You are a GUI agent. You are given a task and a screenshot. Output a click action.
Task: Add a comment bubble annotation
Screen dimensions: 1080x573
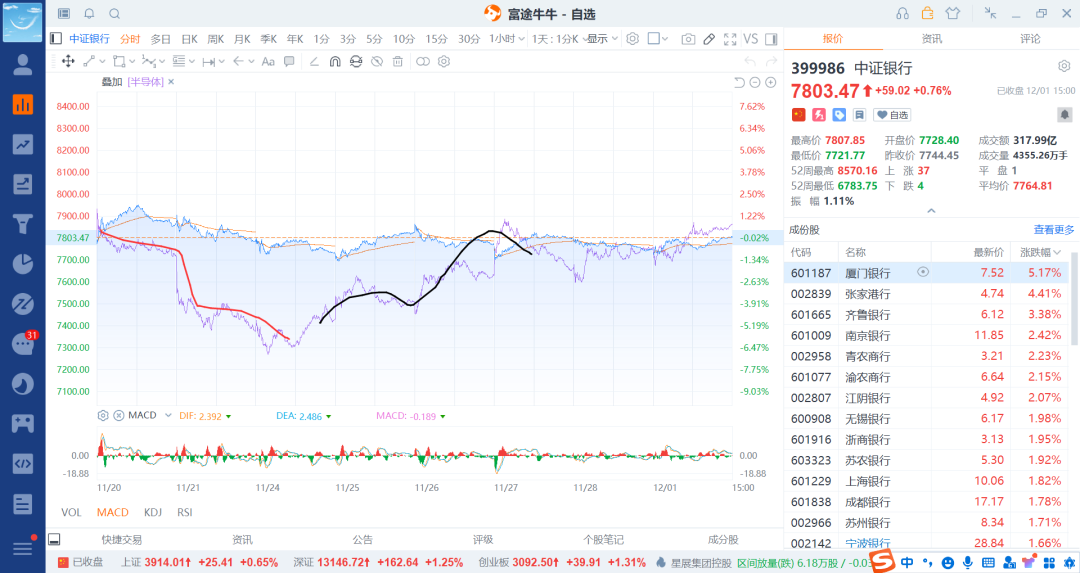pyautogui.click(x=289, y=61)
